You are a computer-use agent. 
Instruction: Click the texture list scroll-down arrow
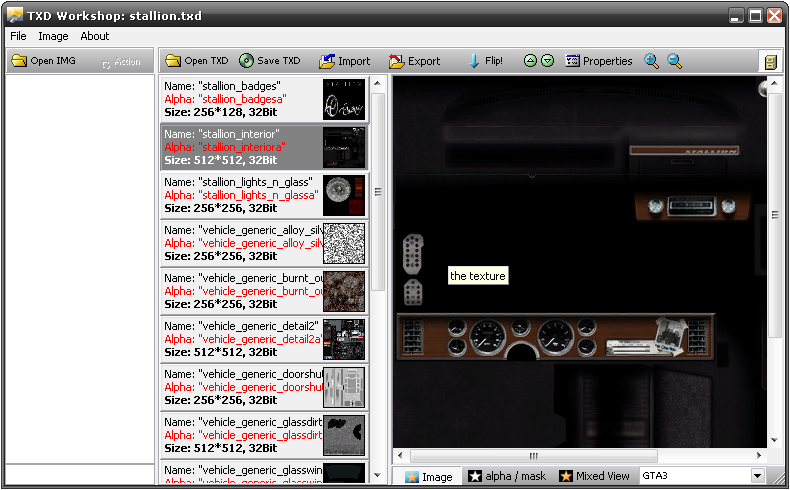pos(378,475)
